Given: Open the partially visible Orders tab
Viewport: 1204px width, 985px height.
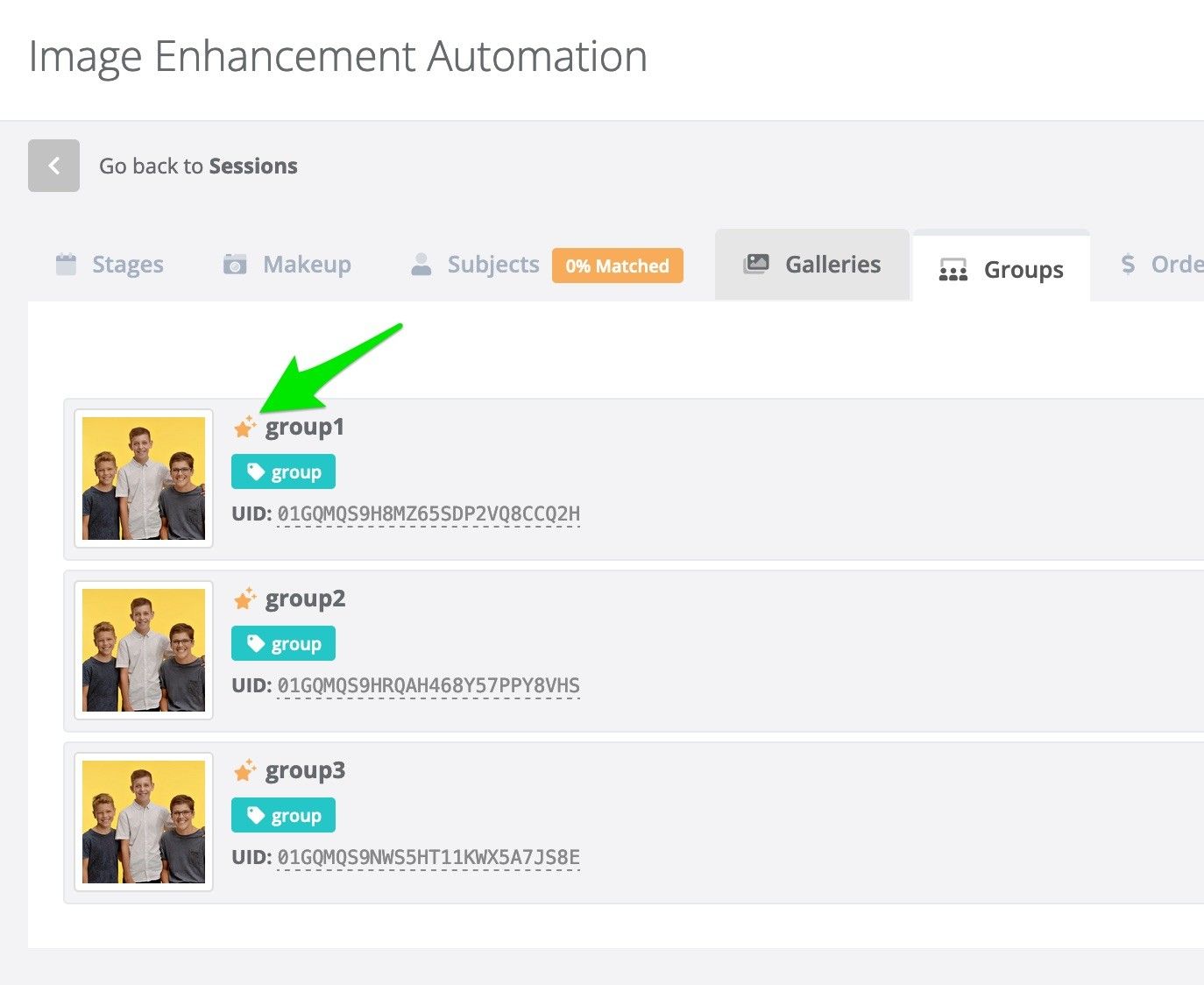Looking at the screenshot, I should pyautogui.click(x=1162, y=265).
